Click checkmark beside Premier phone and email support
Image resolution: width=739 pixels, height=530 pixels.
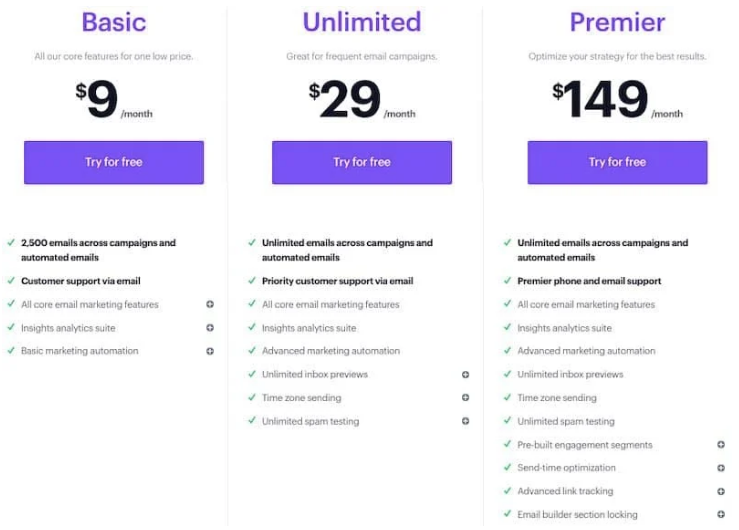[x=506, y=281]
